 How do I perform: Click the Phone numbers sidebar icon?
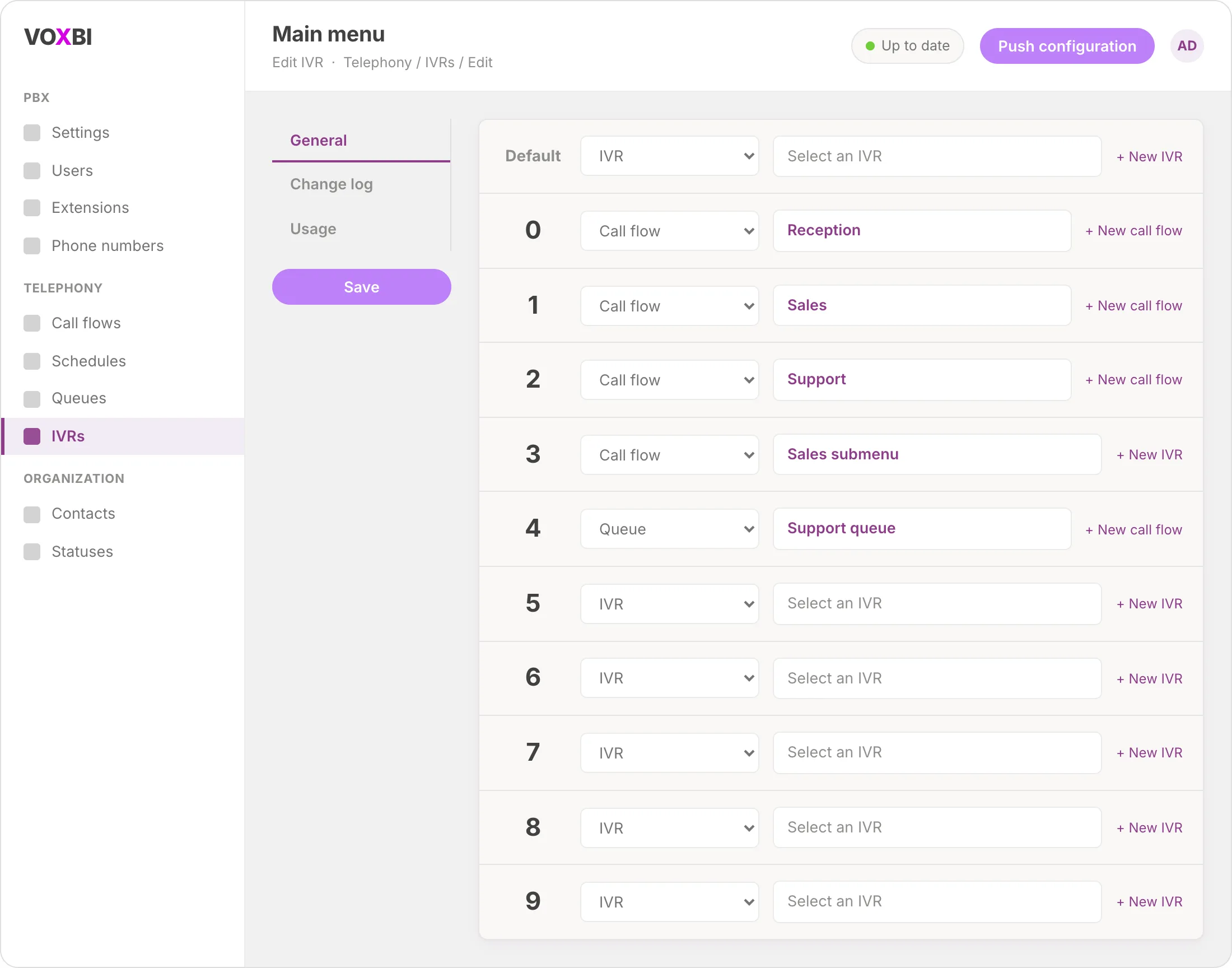tap(32, 246)
